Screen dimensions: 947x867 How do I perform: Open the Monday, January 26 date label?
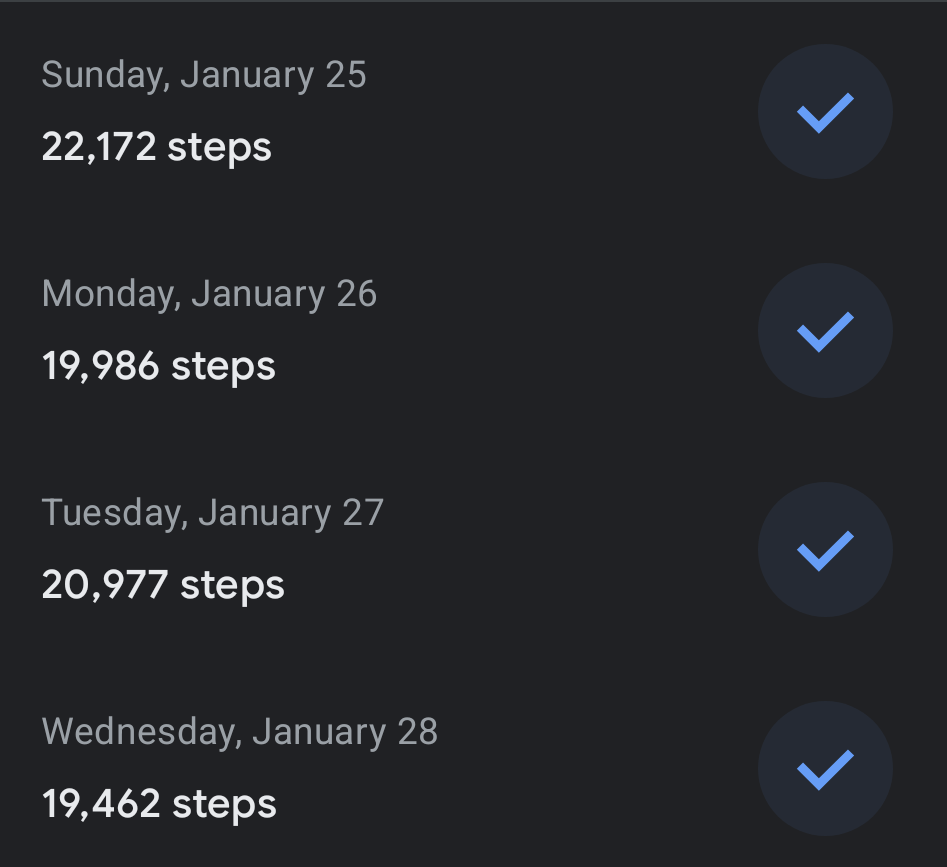tap(209, 294)
